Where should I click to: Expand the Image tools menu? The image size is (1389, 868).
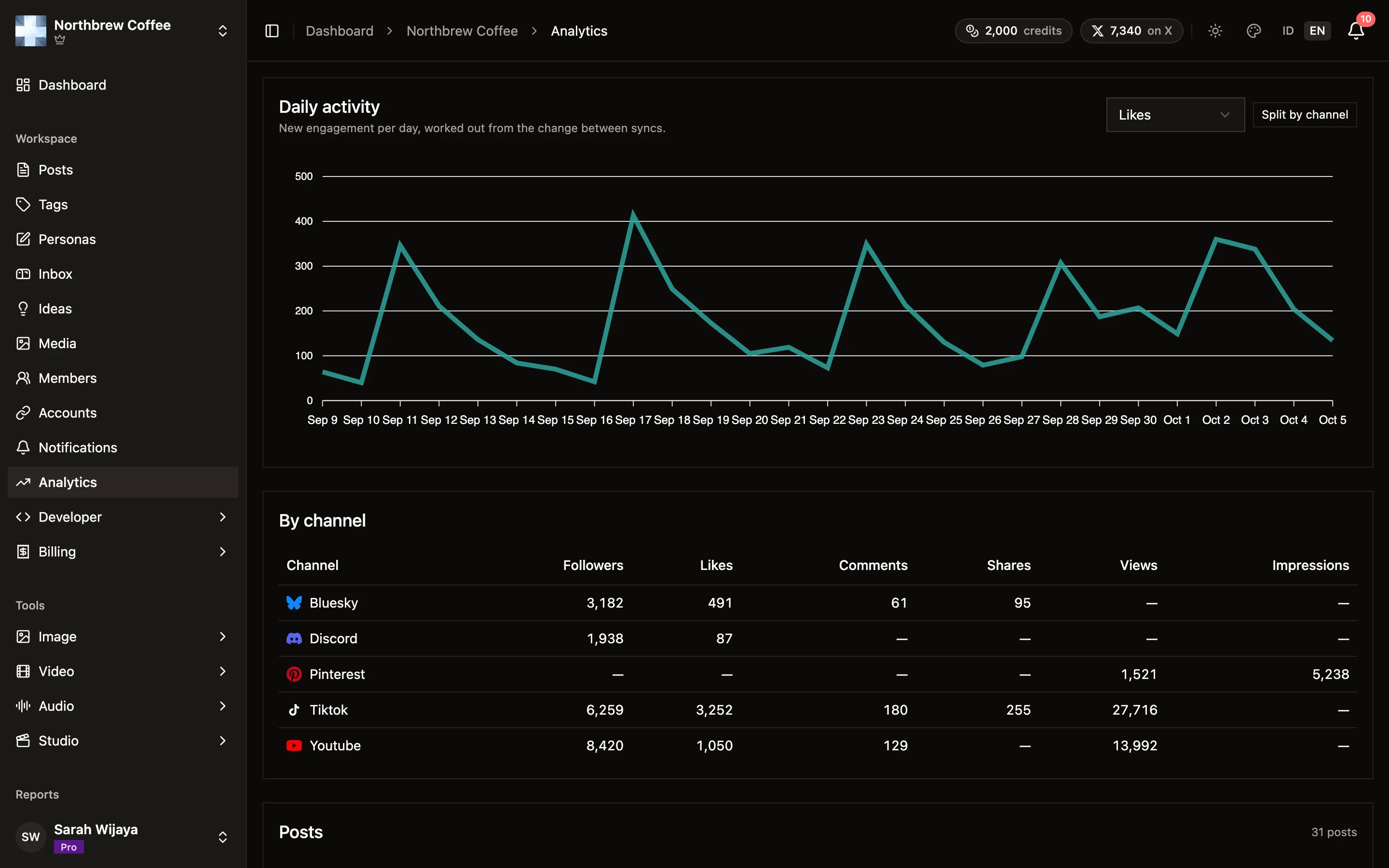point(123,637)
